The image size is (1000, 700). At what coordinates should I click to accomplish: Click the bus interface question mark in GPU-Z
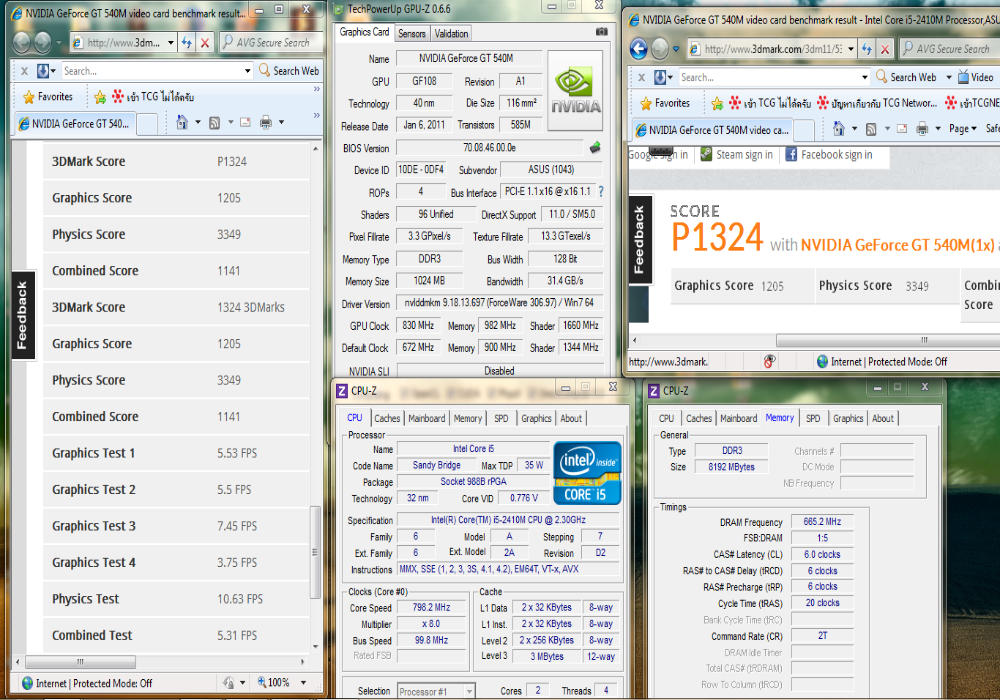coord(601,191)
